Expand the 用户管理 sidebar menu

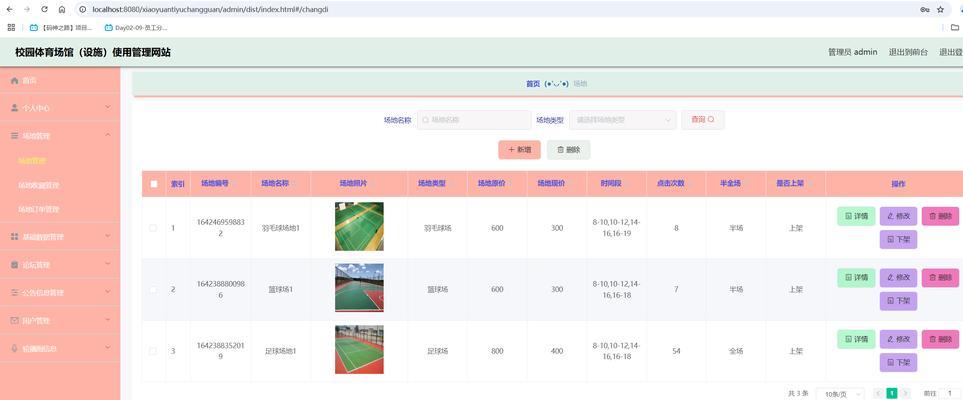[60, 321]
